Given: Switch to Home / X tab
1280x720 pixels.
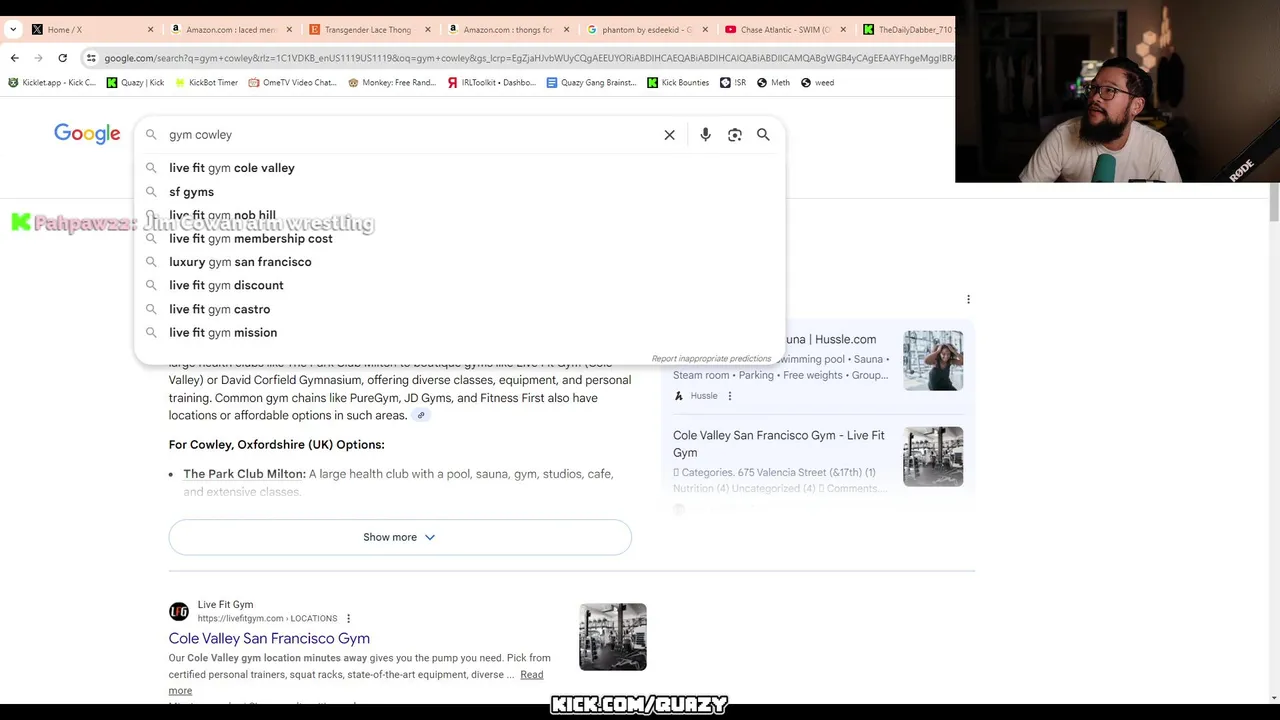Looking at the screenshot, I should pyautogui.click(x=90, y=30).
